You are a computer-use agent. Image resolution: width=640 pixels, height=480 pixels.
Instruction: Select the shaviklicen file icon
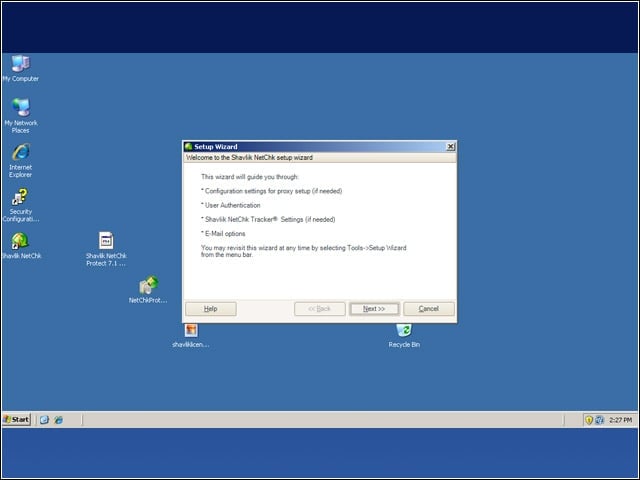(x=191, y=336)
